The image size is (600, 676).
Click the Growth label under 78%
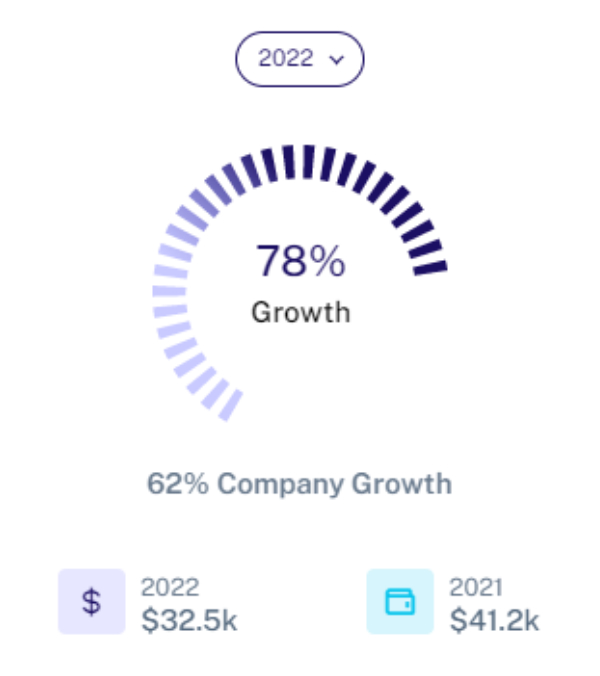(x=300, y=312)
